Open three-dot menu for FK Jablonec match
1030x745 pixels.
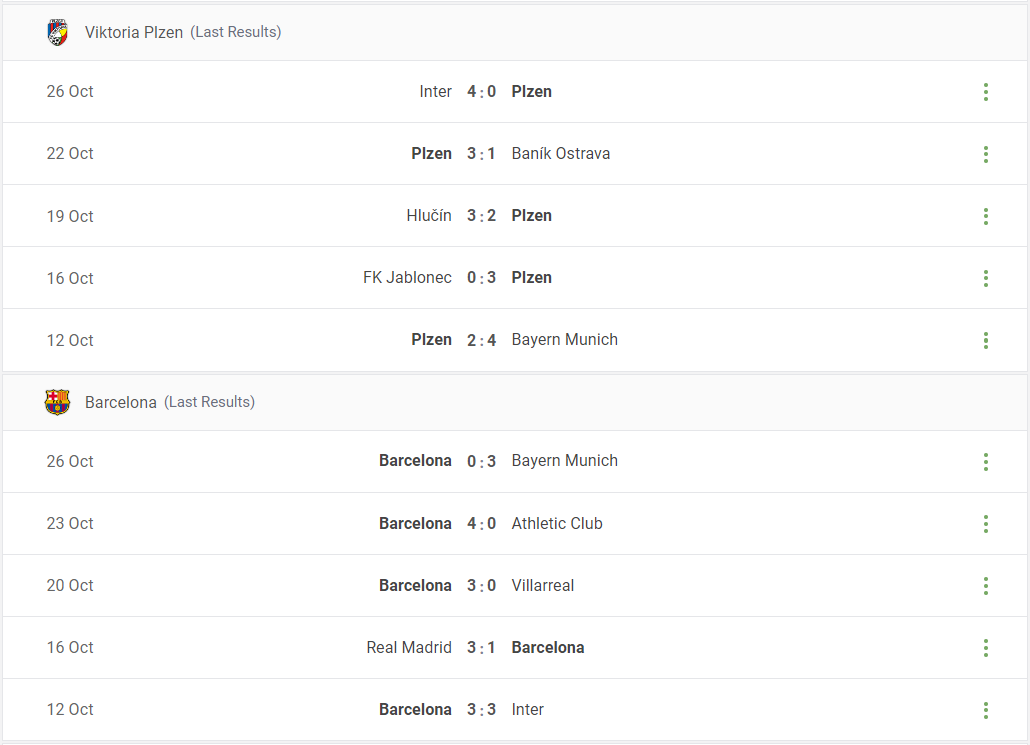[x=985, y=278]
